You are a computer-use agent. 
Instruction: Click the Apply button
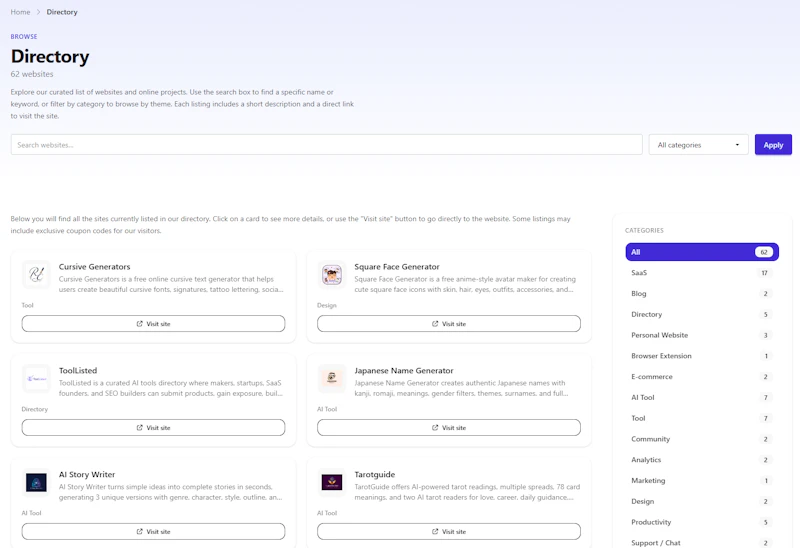pyautogui.click(x=773, y=145)
